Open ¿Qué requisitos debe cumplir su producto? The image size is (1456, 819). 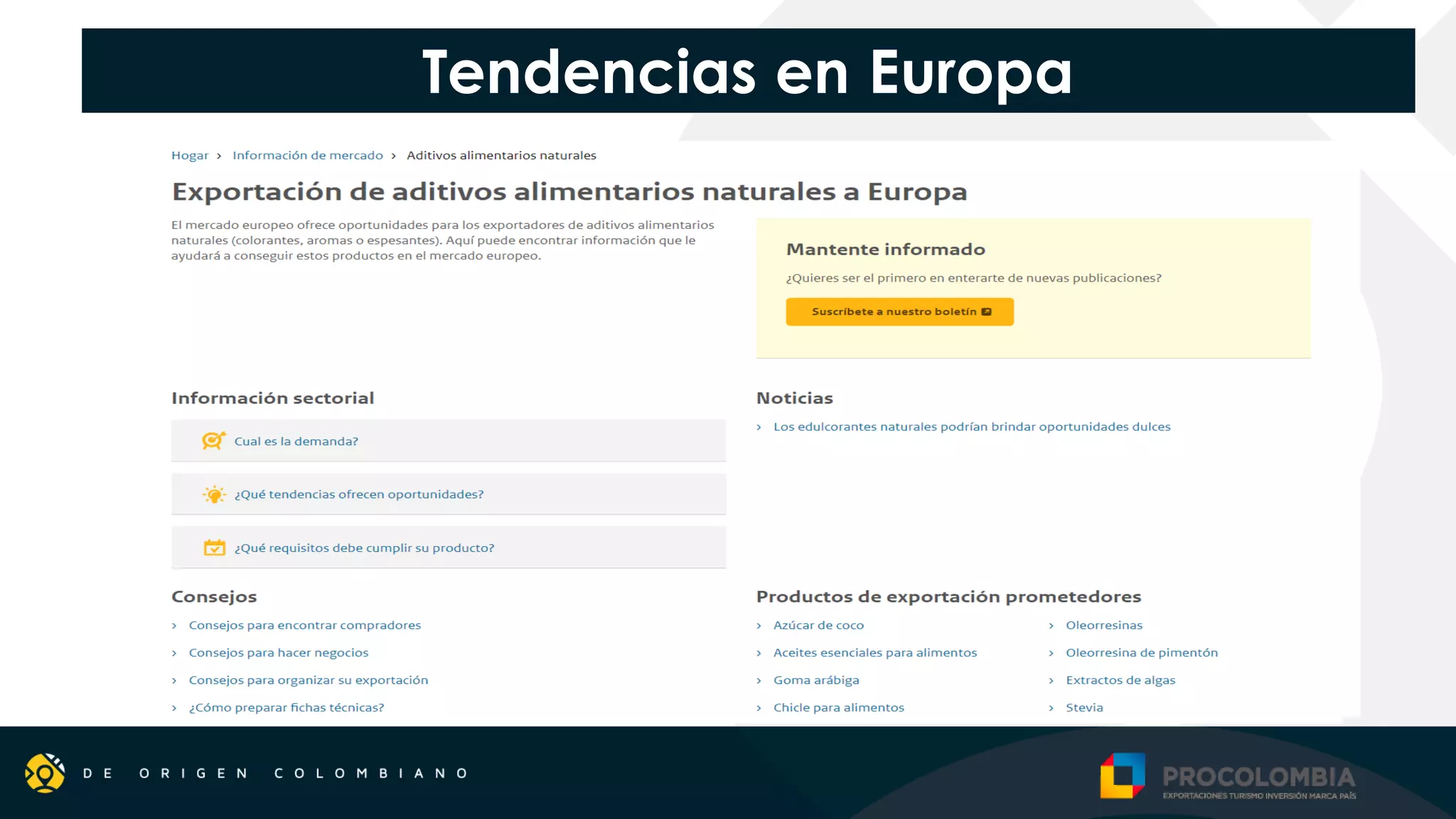(449, 547)
